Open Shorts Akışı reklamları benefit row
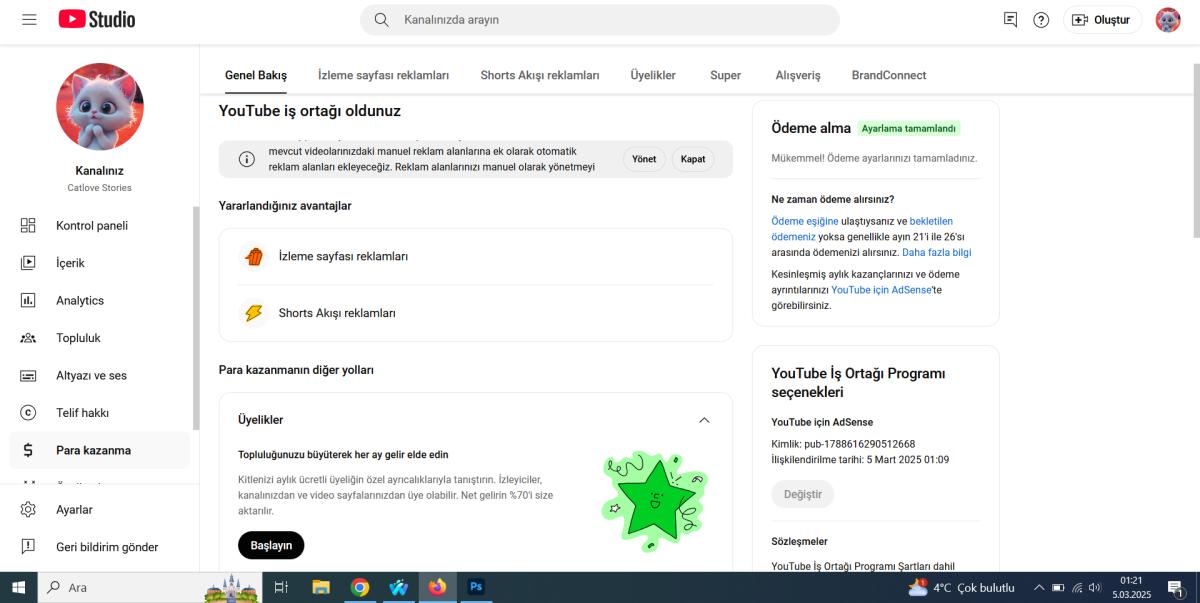Viewport: 1200px width, 603px height. 476,313
